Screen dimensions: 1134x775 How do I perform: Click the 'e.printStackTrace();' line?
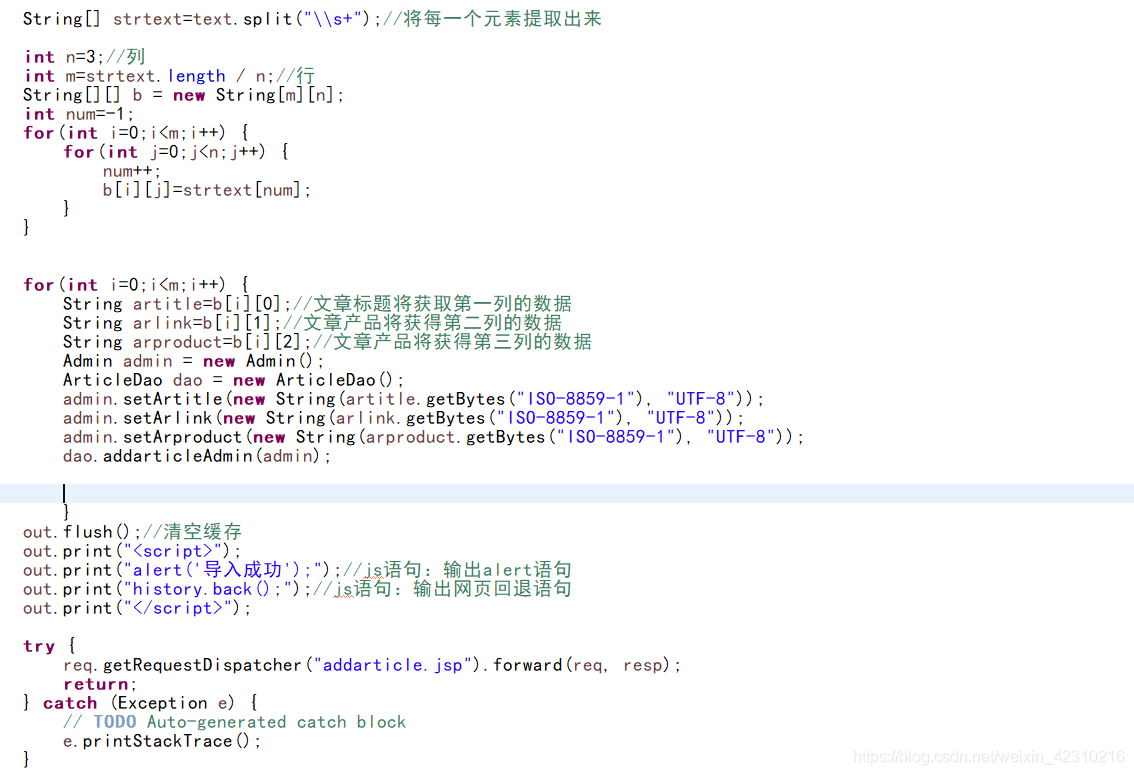click(x=162, y=742)
